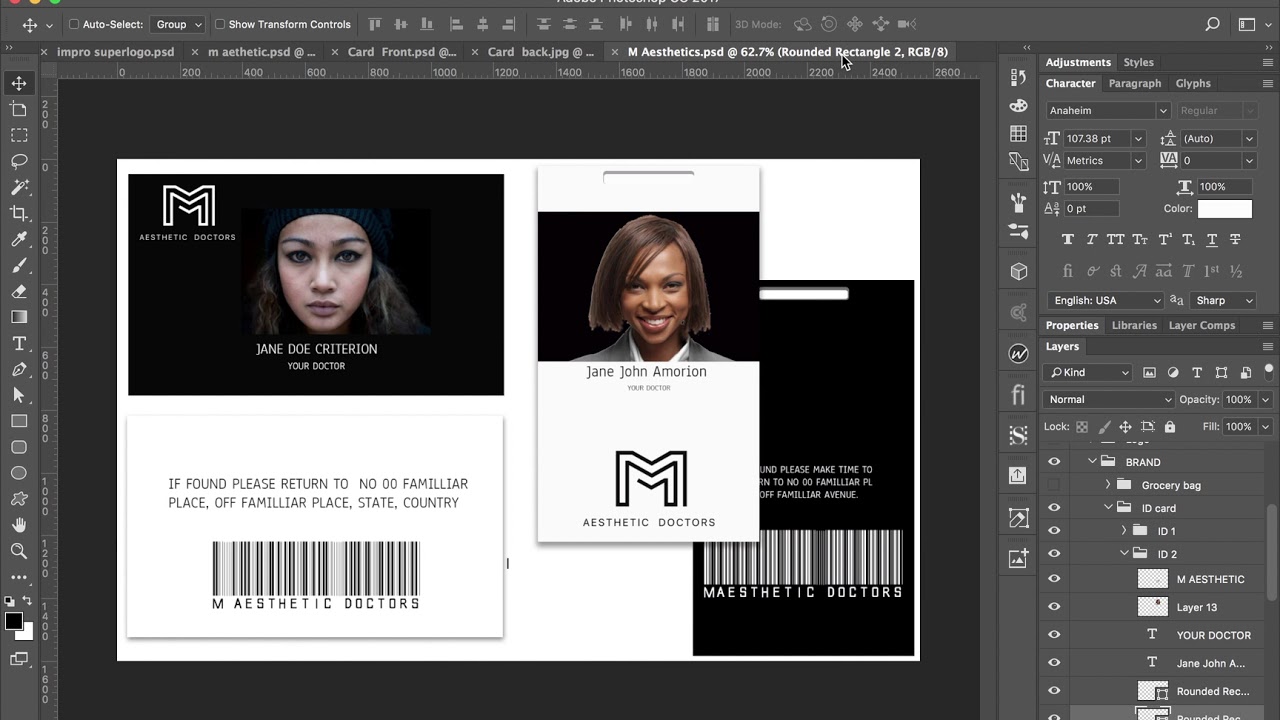Switch to the Styles tab
This screenshot has height=720, width=1280.
tap(1138, 62)
